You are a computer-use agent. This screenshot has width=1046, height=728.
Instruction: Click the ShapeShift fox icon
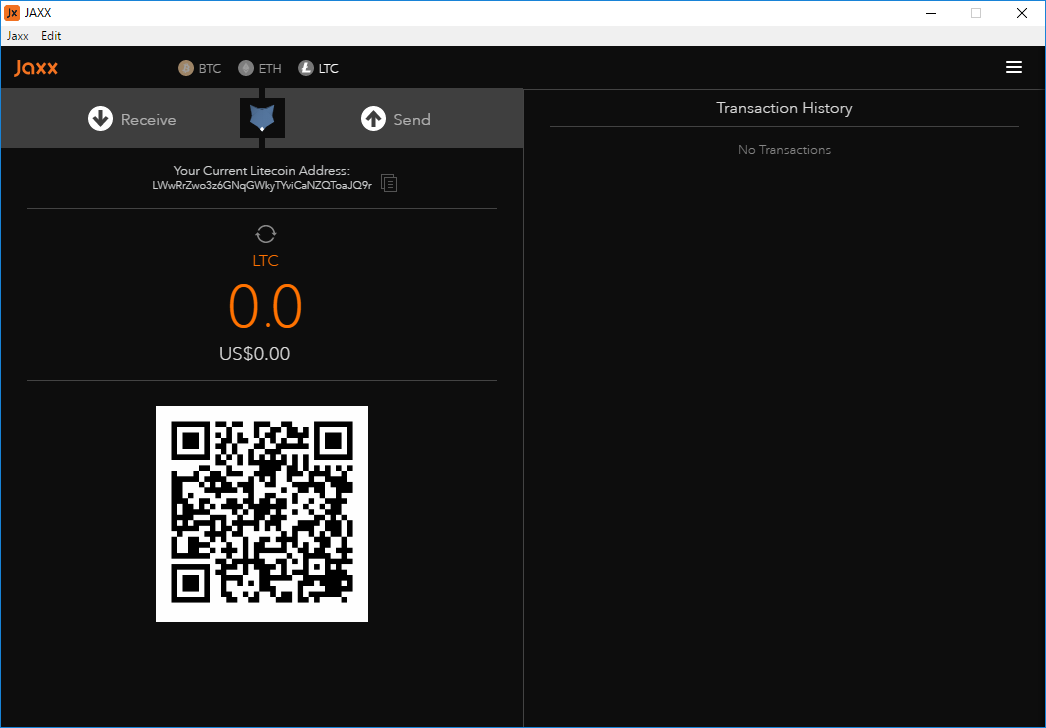point(262,118)
